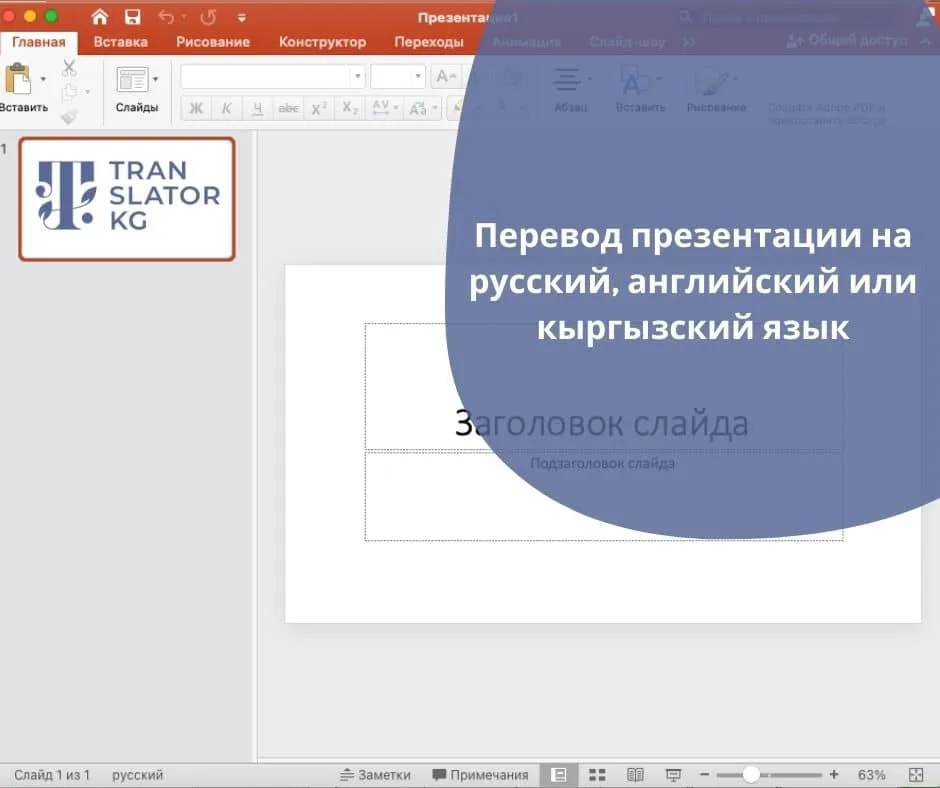
Task: Click the Общий доступ share button
Action: point(847,41)
